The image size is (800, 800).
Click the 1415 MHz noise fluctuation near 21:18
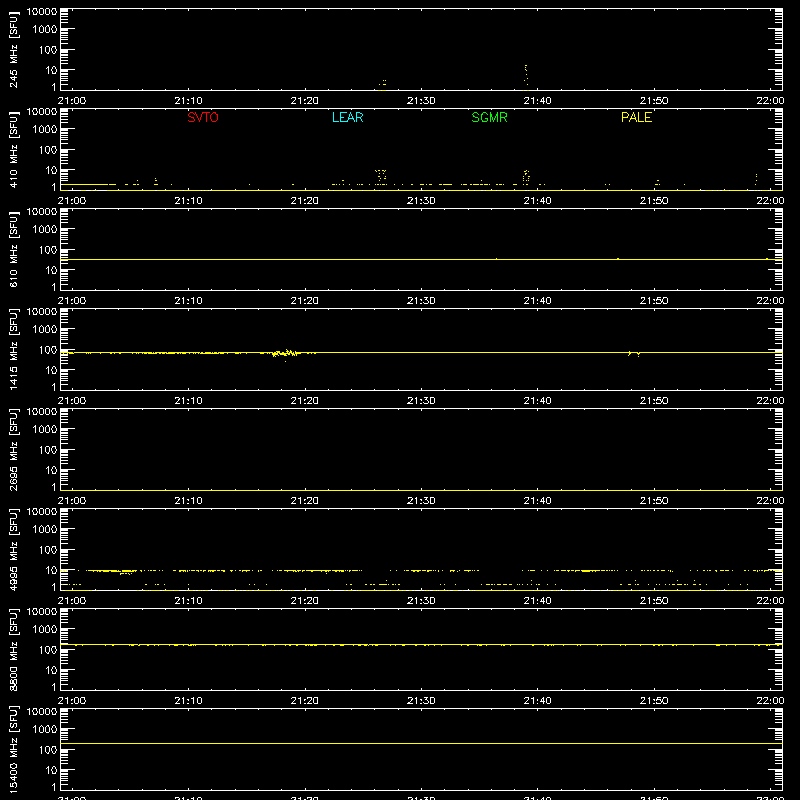[286, 353]
